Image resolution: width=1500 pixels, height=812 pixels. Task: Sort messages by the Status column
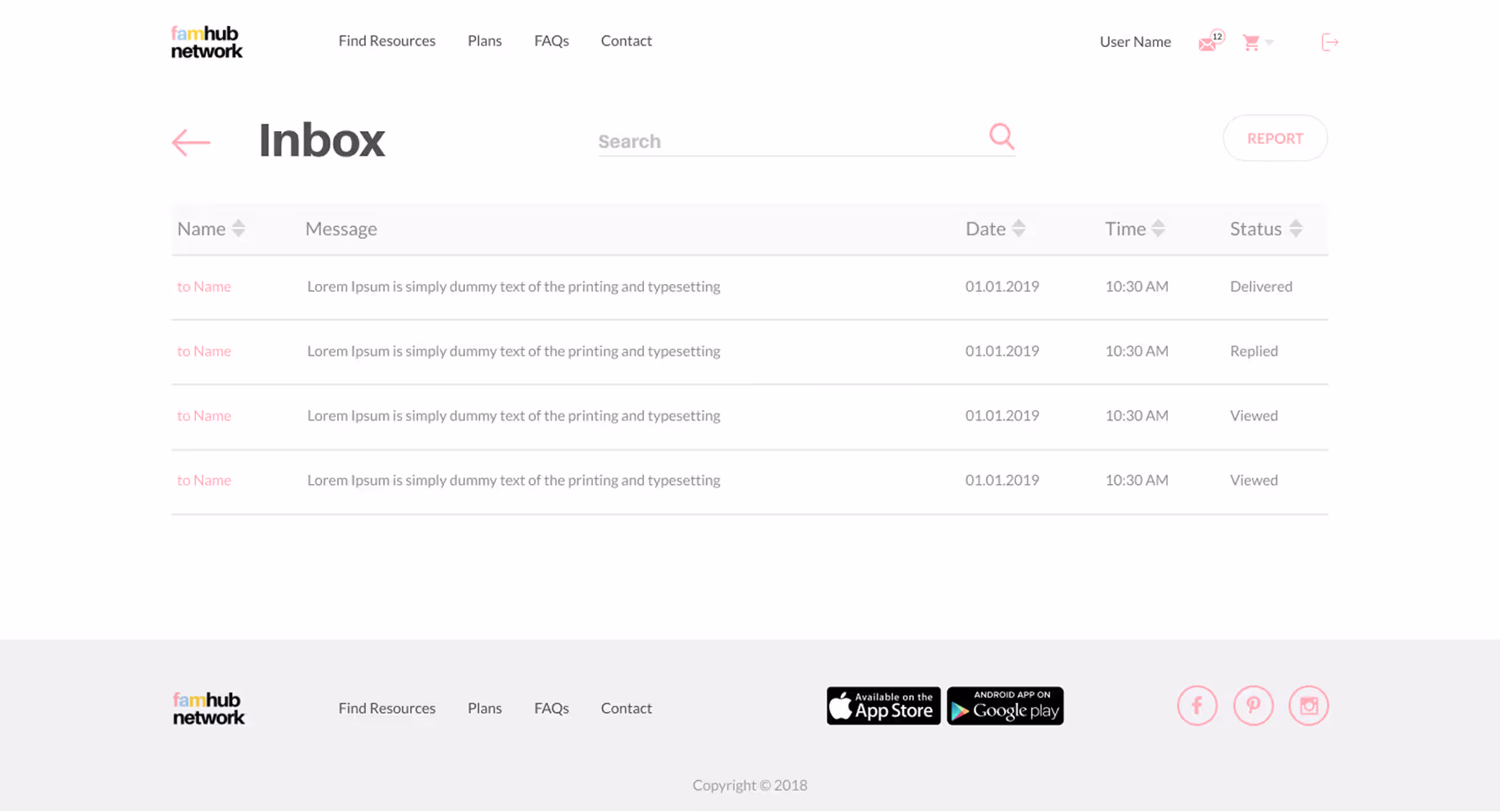pyautogui.click(x=1294, y=228)
